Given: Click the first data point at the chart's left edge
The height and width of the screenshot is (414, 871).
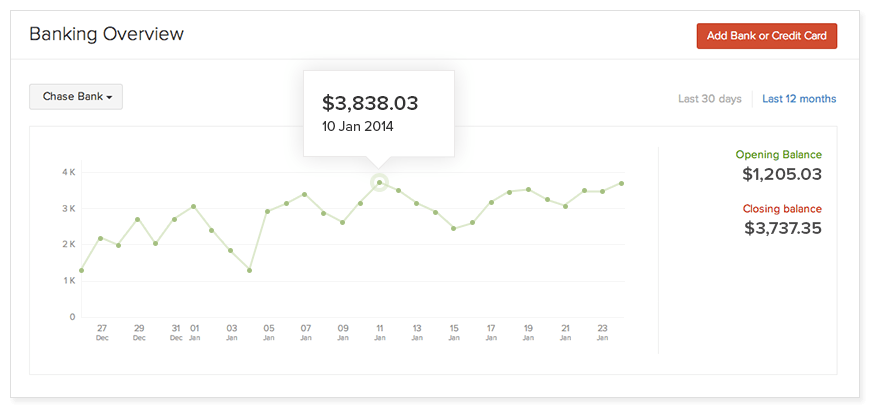Looking at the screenshot, I should point(81,270).
